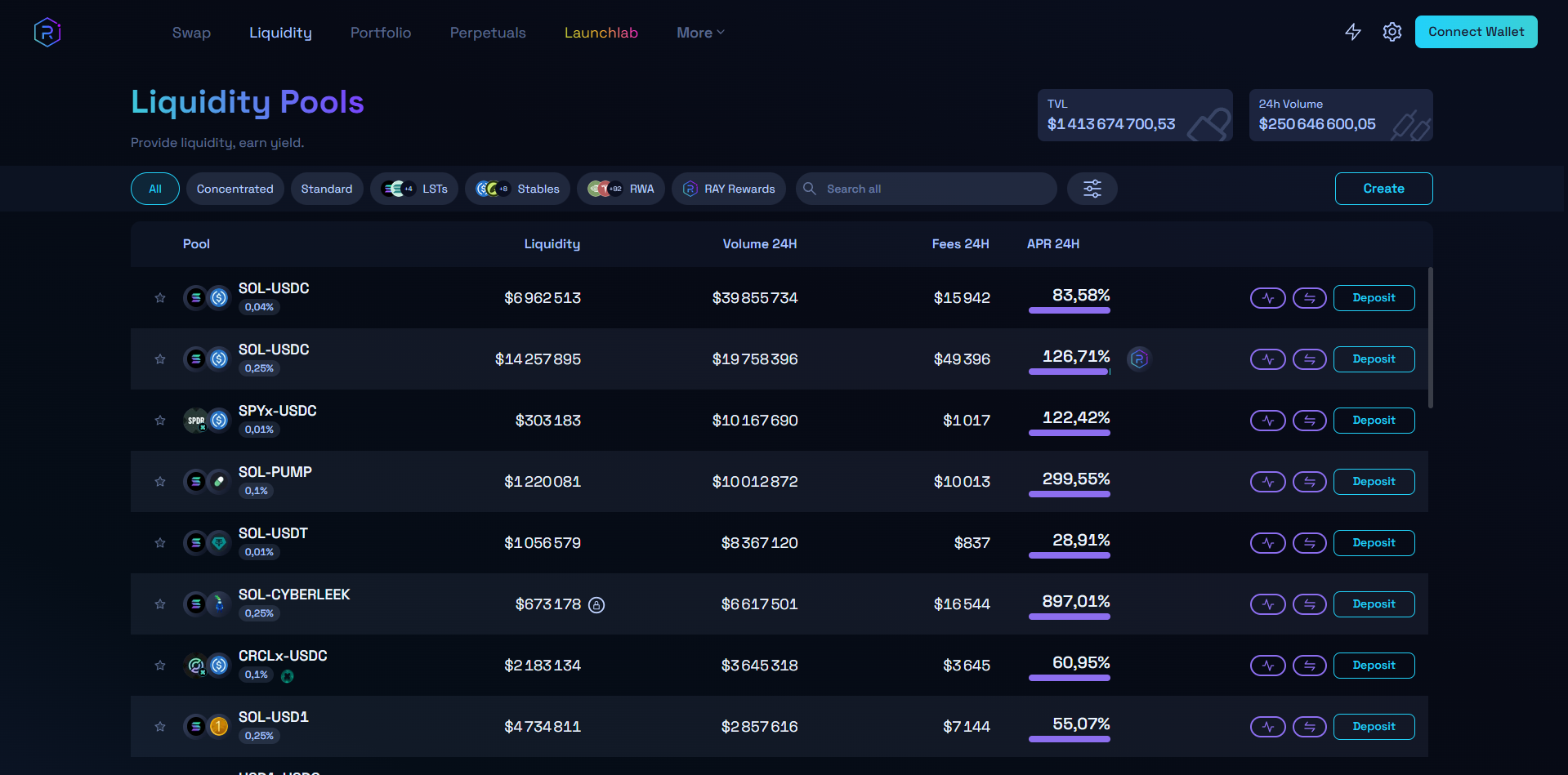
Task: Favorite the SOL-USDC 0,04% pool star
Action: (x=160, y=298)
